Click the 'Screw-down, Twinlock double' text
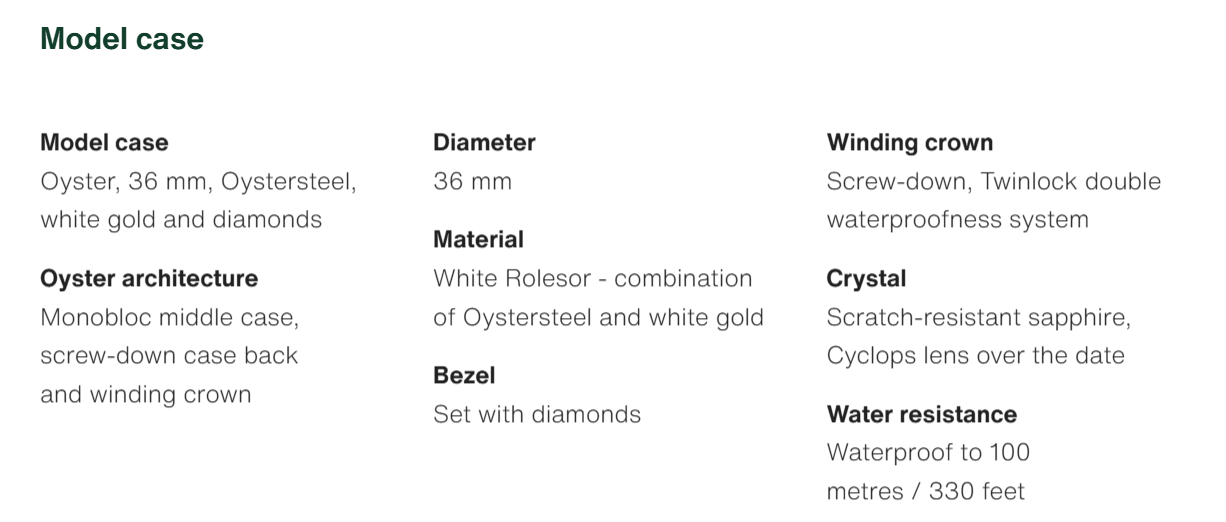The height and width of the screenshot is (522, 1226). click(993, 181)
